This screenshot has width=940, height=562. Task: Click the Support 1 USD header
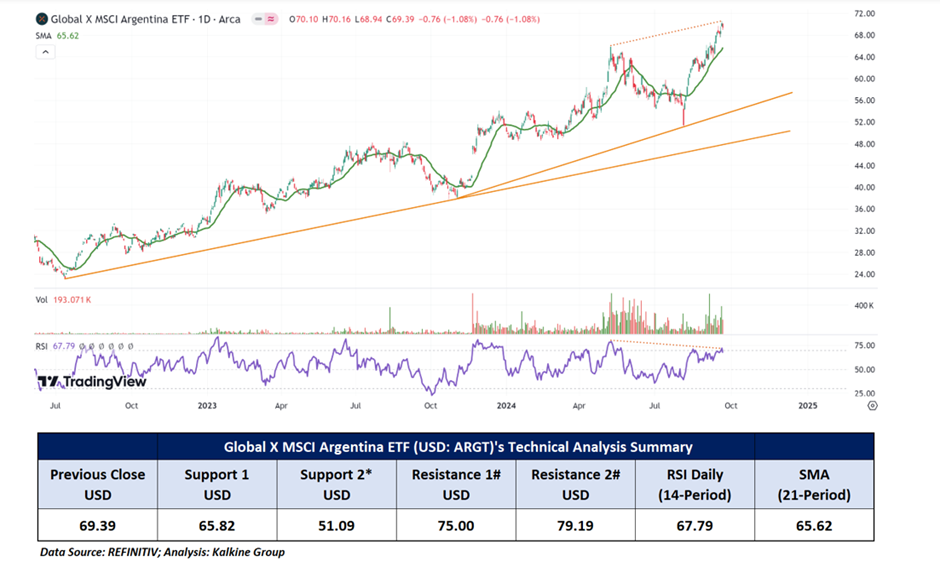(217, 485)
